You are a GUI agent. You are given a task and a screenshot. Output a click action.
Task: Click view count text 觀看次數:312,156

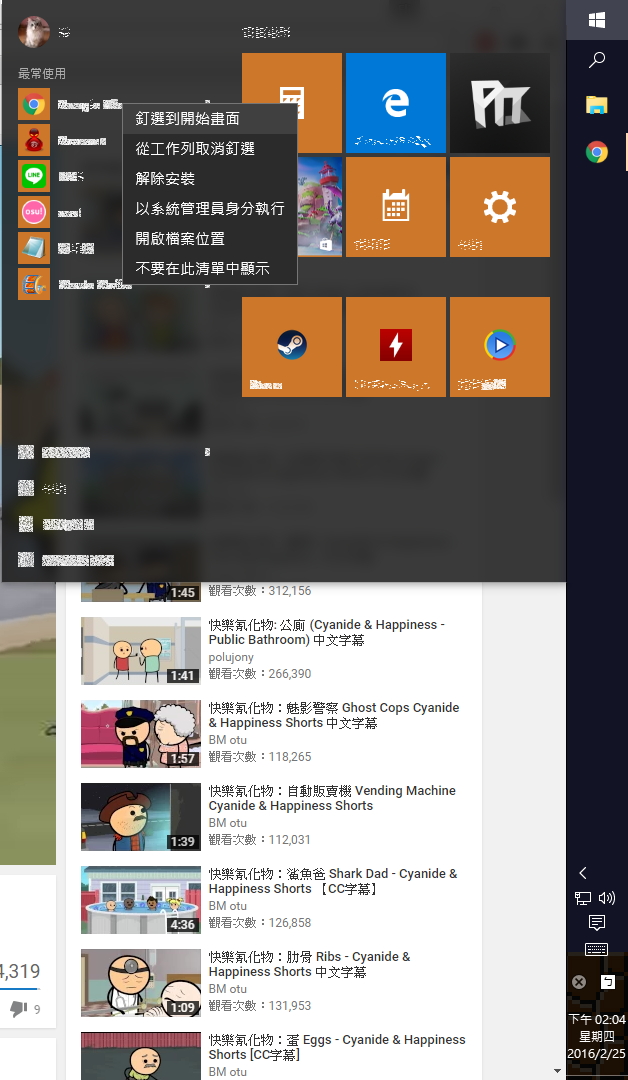(x=260, y=591)
